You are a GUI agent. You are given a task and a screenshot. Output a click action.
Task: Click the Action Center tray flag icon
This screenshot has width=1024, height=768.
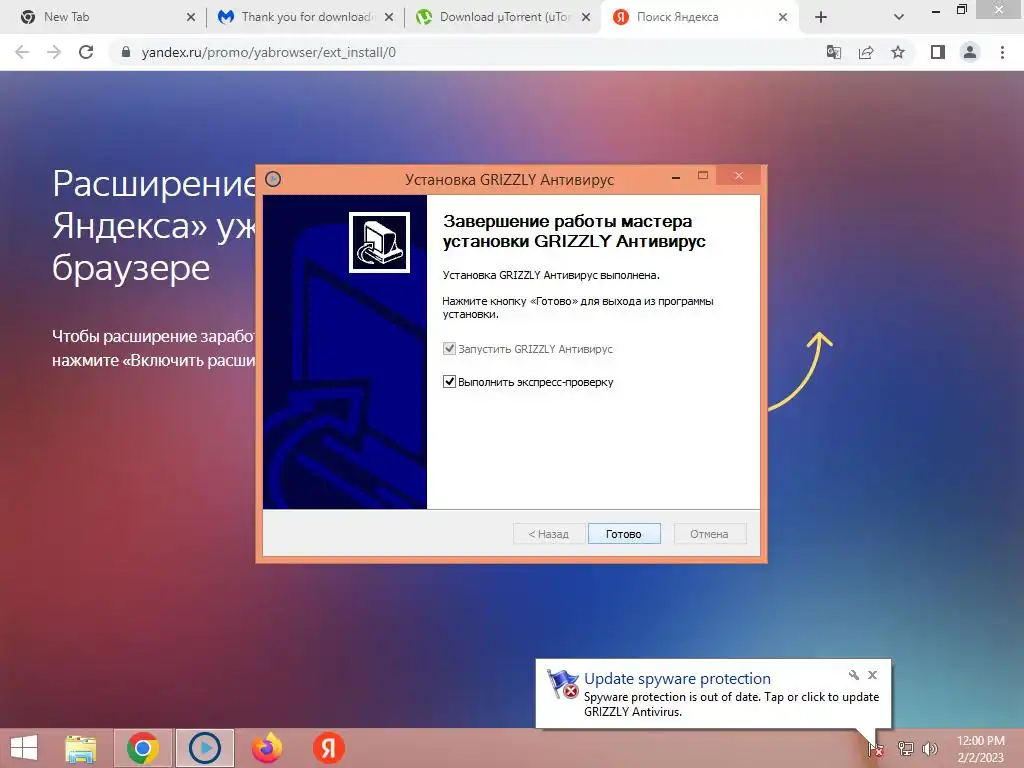click(876, 749)
